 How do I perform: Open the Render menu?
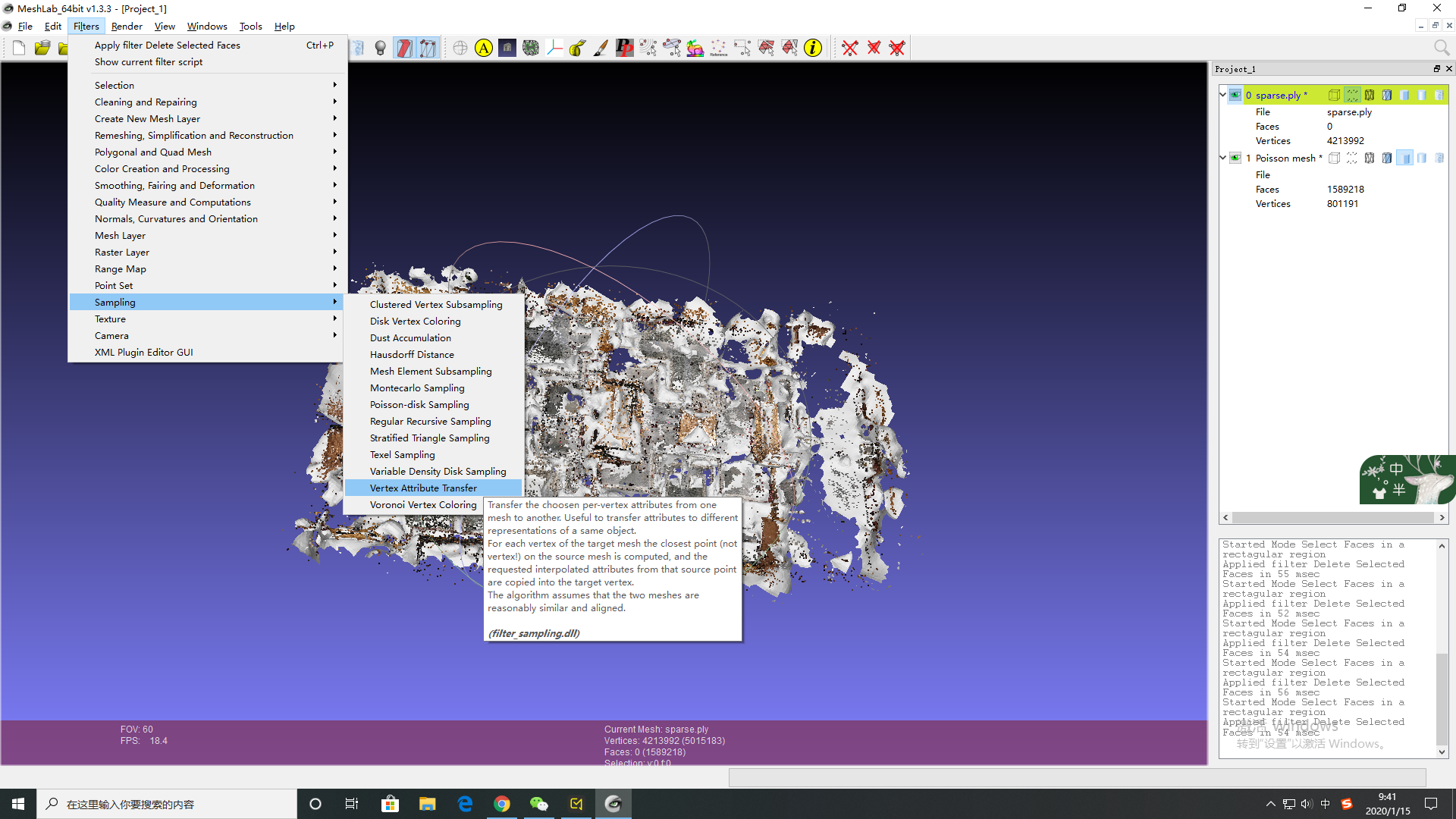pos(127,26)
